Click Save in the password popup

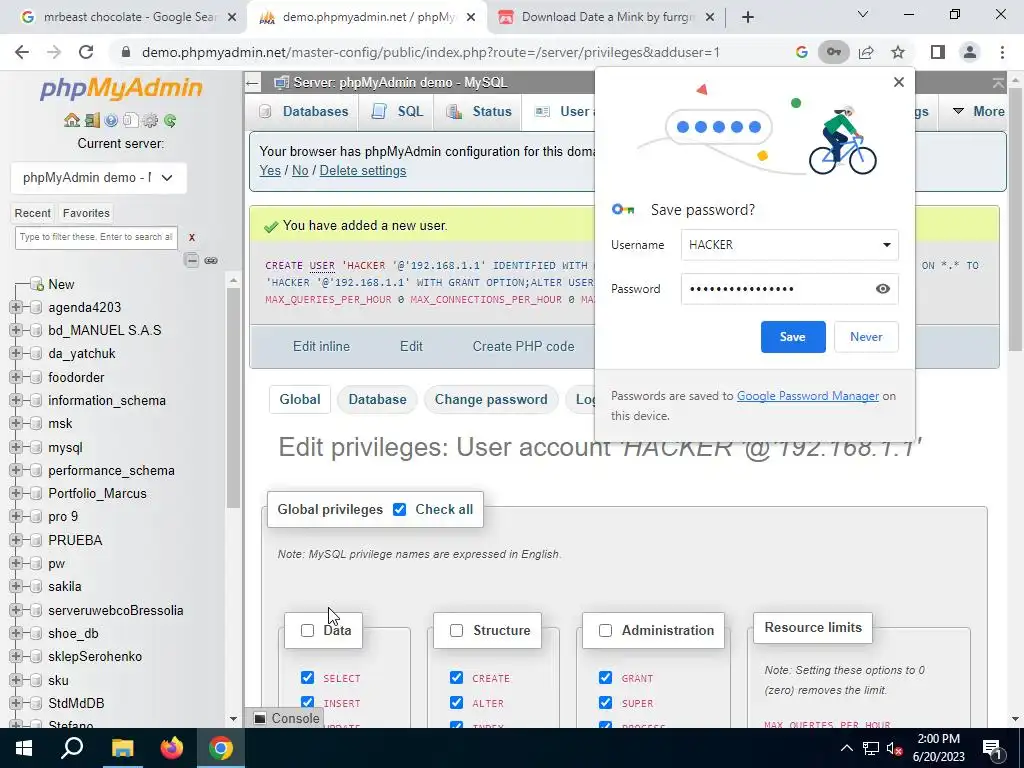(793, 337)
